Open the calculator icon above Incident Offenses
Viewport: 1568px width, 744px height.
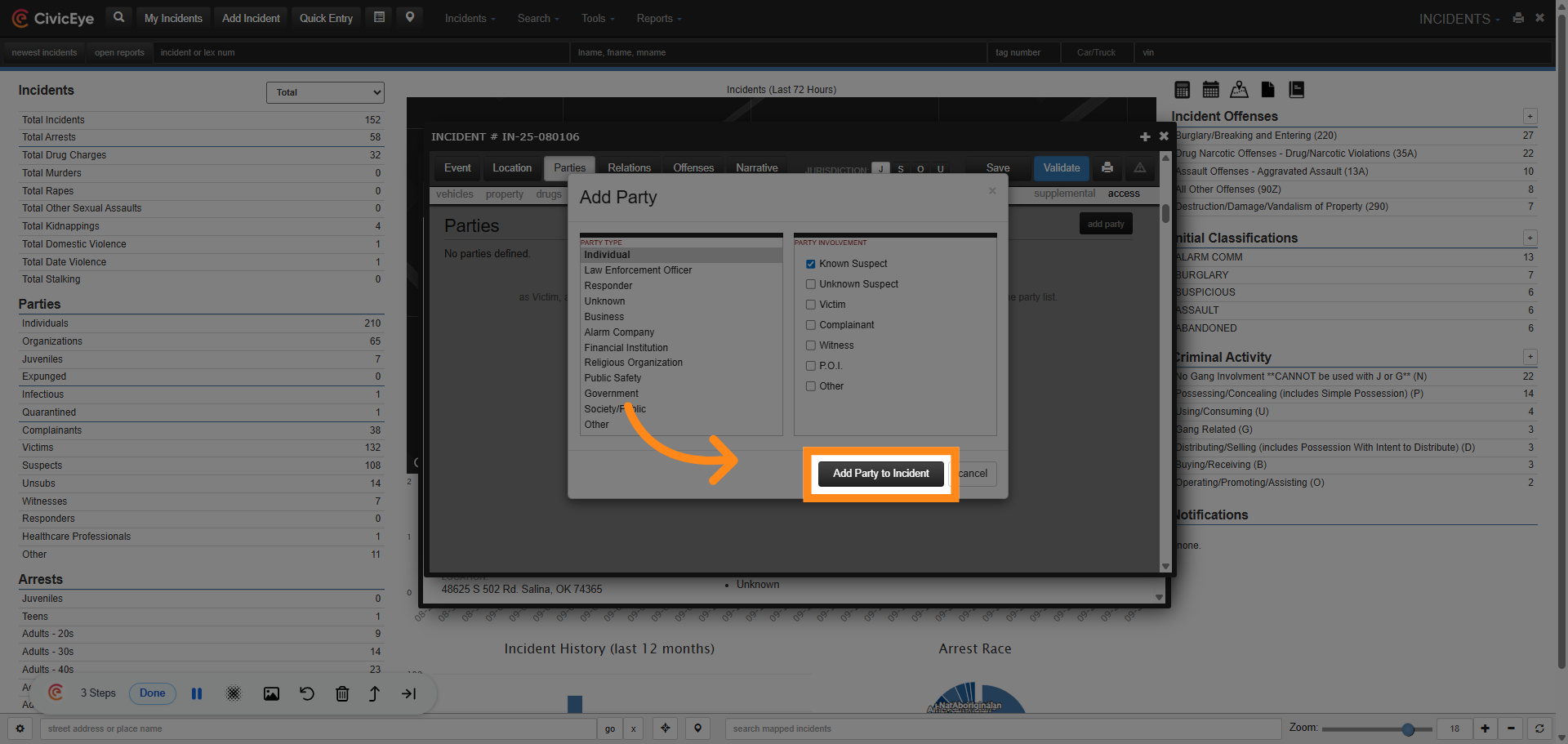point(1182,90)
